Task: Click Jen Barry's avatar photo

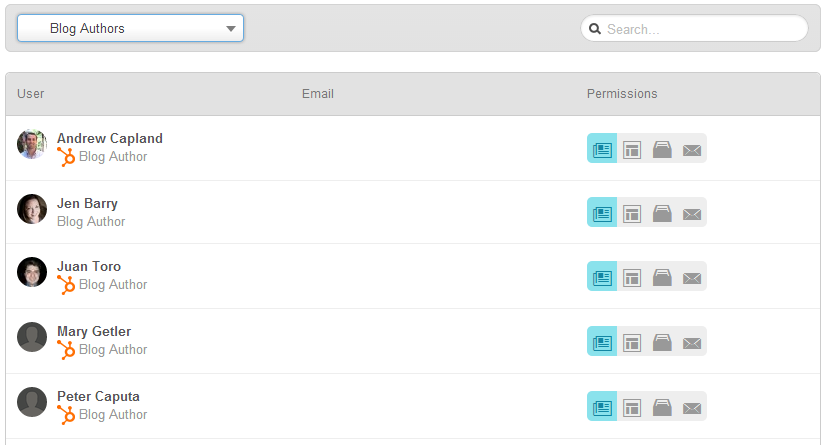Action: click(x=32, y=209)
